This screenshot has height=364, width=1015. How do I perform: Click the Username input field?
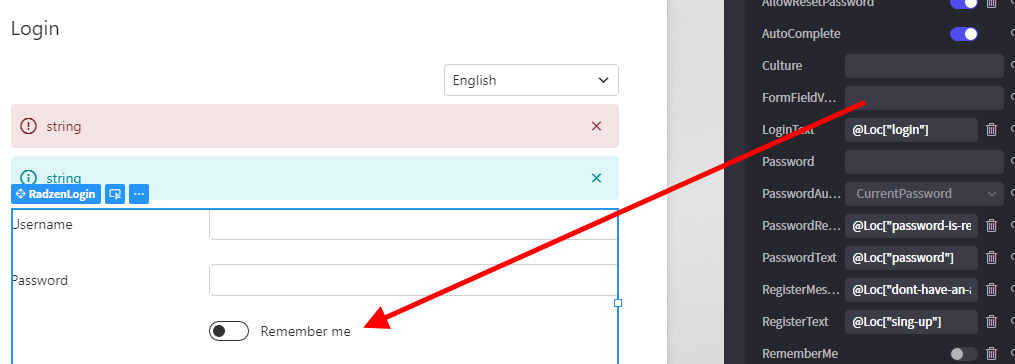(x=413, y=225)
